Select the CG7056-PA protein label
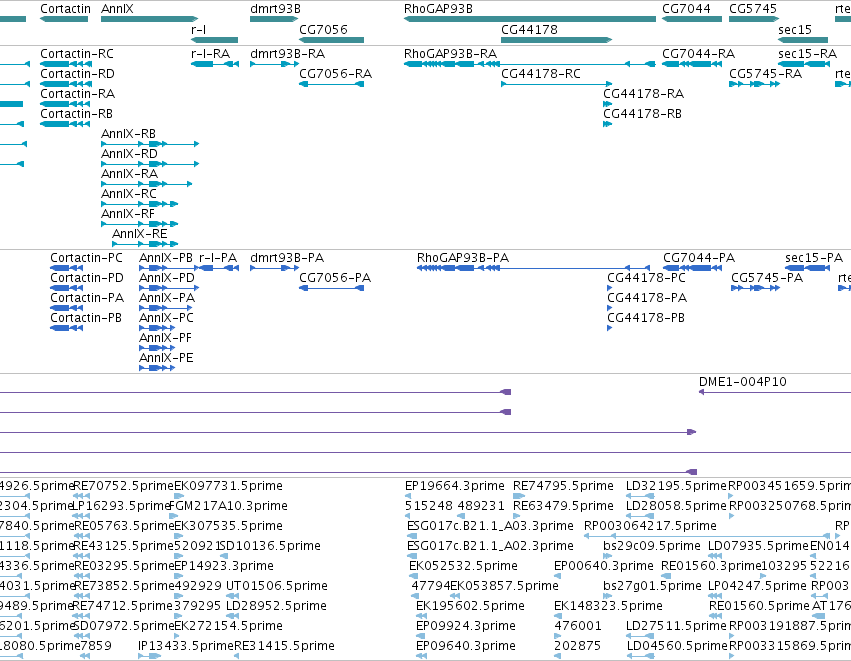 click(335, 278)
